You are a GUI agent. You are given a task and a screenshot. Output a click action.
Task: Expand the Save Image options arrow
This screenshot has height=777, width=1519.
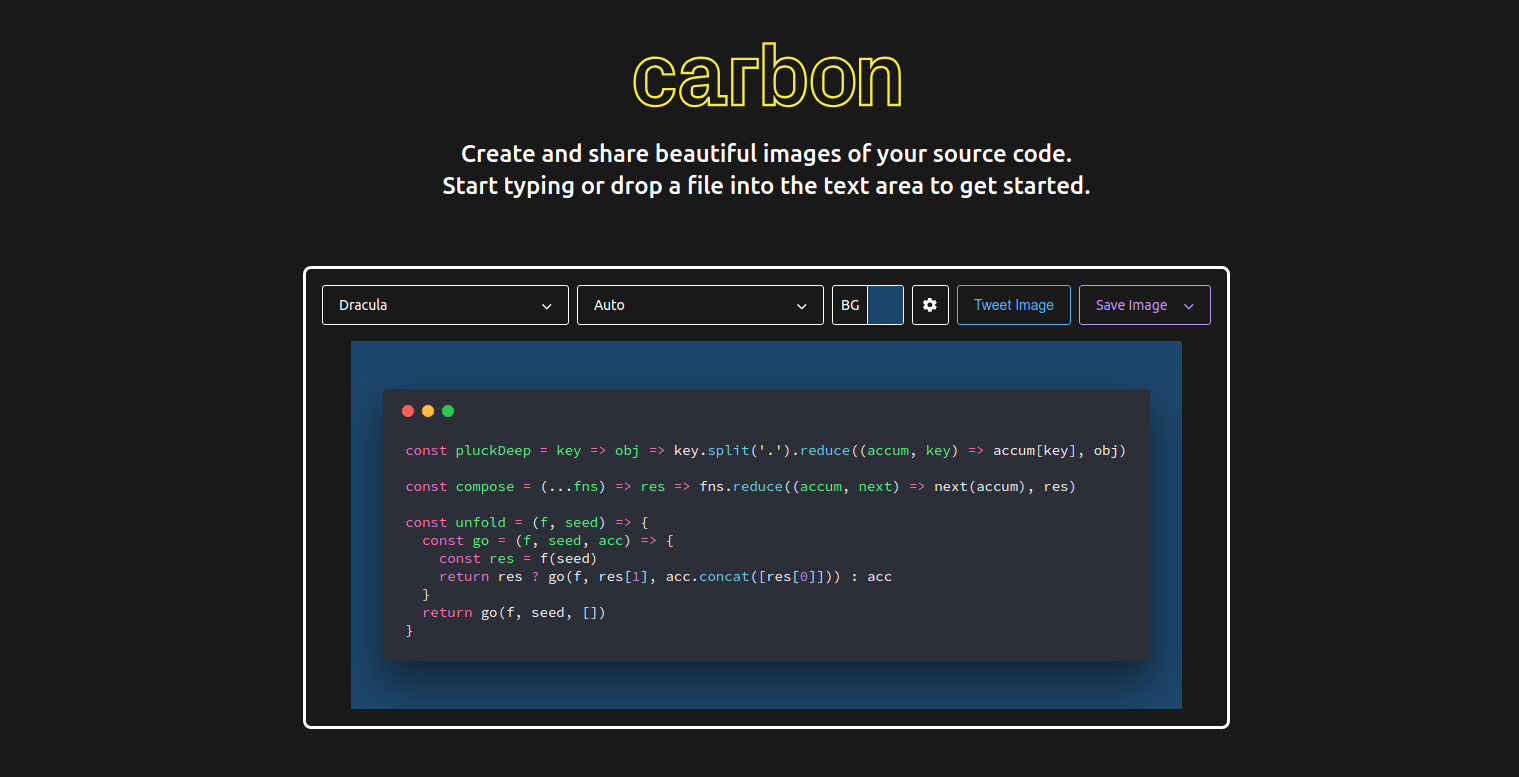(x=1189, y=306)
